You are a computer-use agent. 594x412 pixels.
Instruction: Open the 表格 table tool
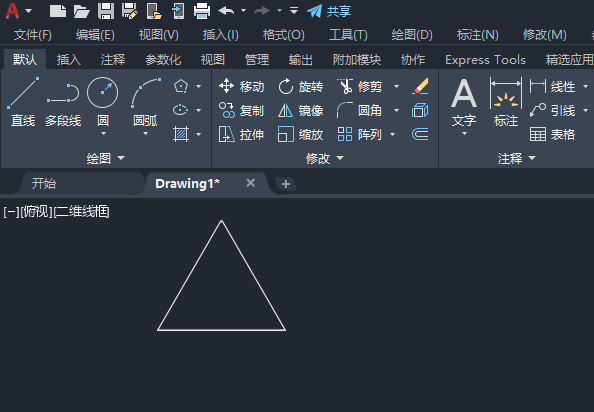552,134
